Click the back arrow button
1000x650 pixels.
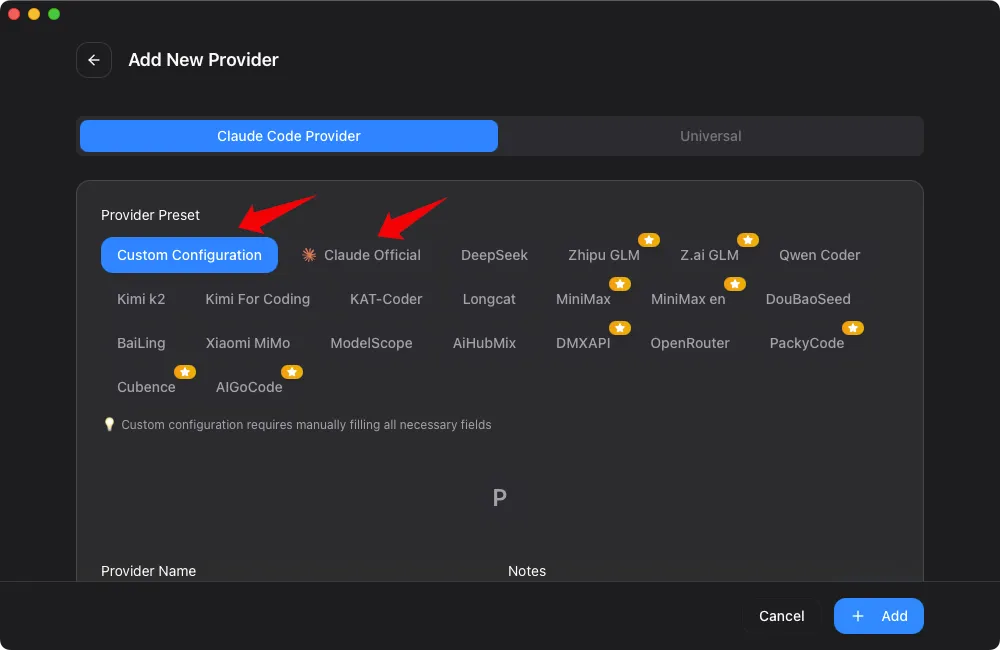[94, 60]
